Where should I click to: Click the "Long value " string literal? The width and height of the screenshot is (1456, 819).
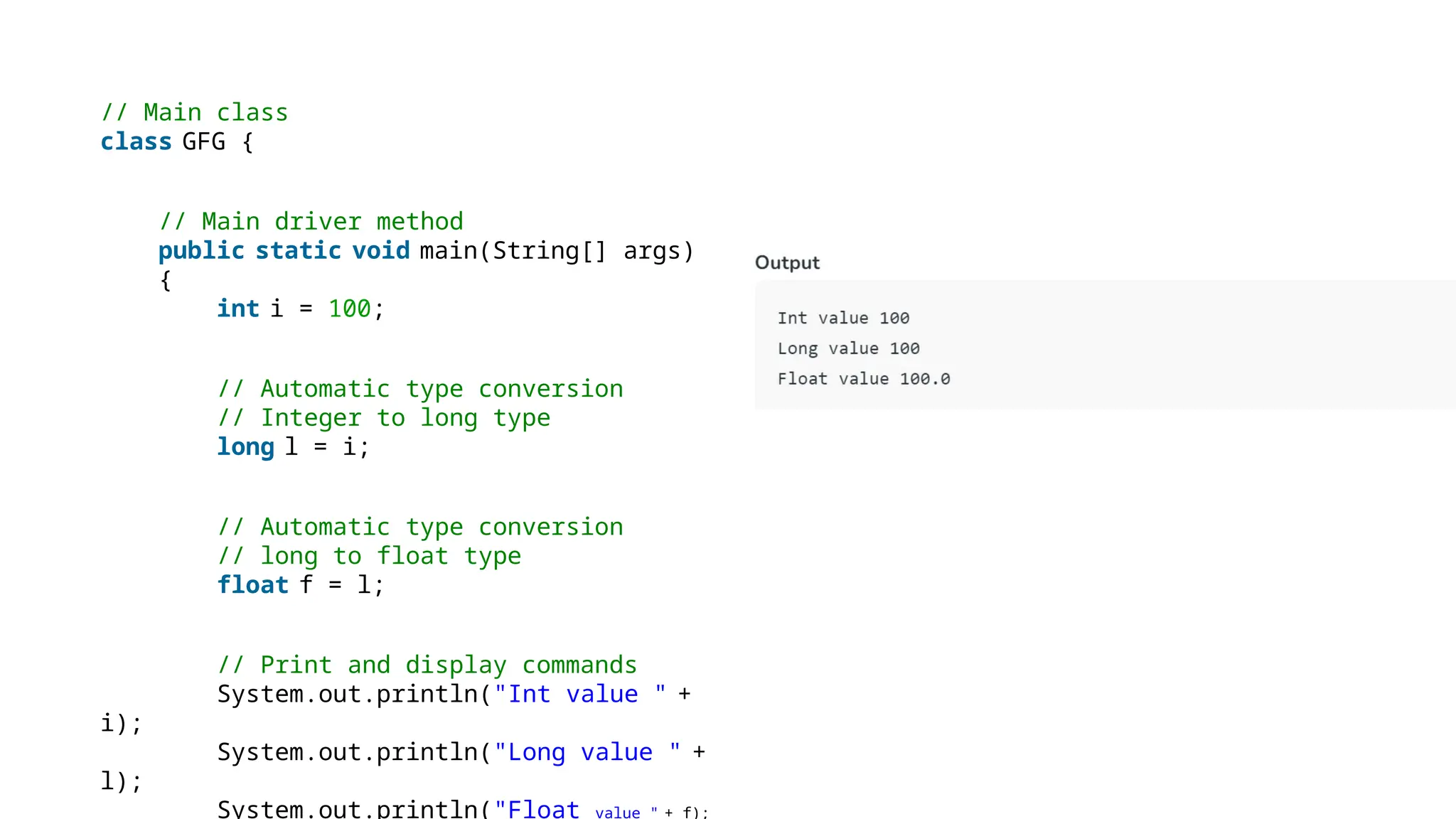pos(587,752)
